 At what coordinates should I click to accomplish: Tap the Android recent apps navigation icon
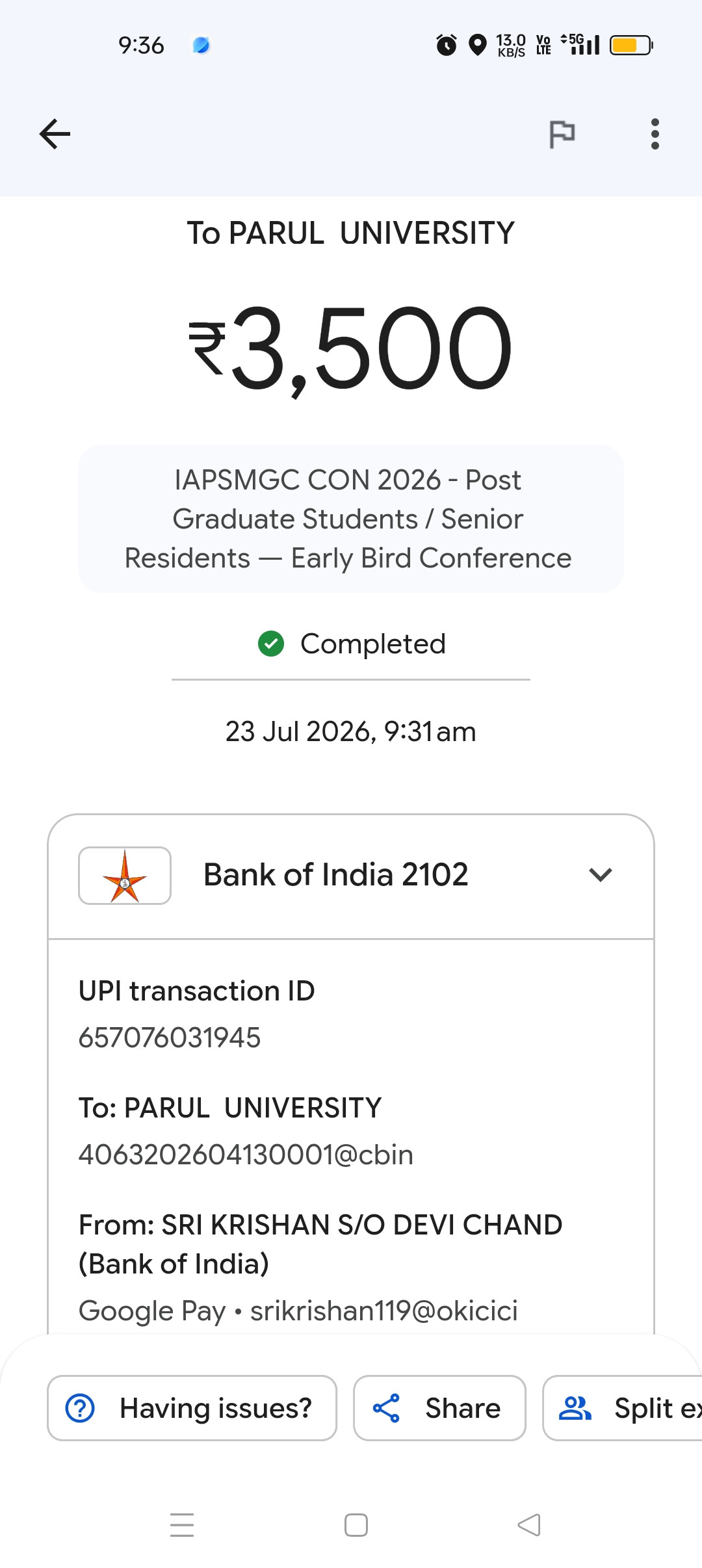pos(182,1525)
